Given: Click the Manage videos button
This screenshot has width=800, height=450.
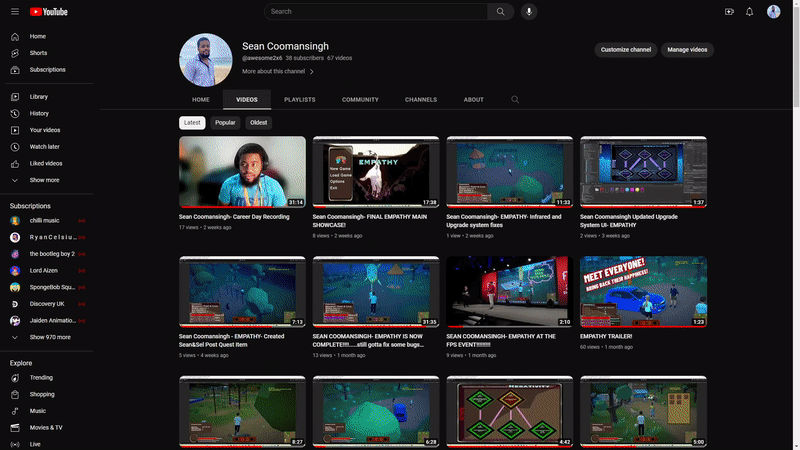Looking at the screenshot, I should click(x=687, y=49).
